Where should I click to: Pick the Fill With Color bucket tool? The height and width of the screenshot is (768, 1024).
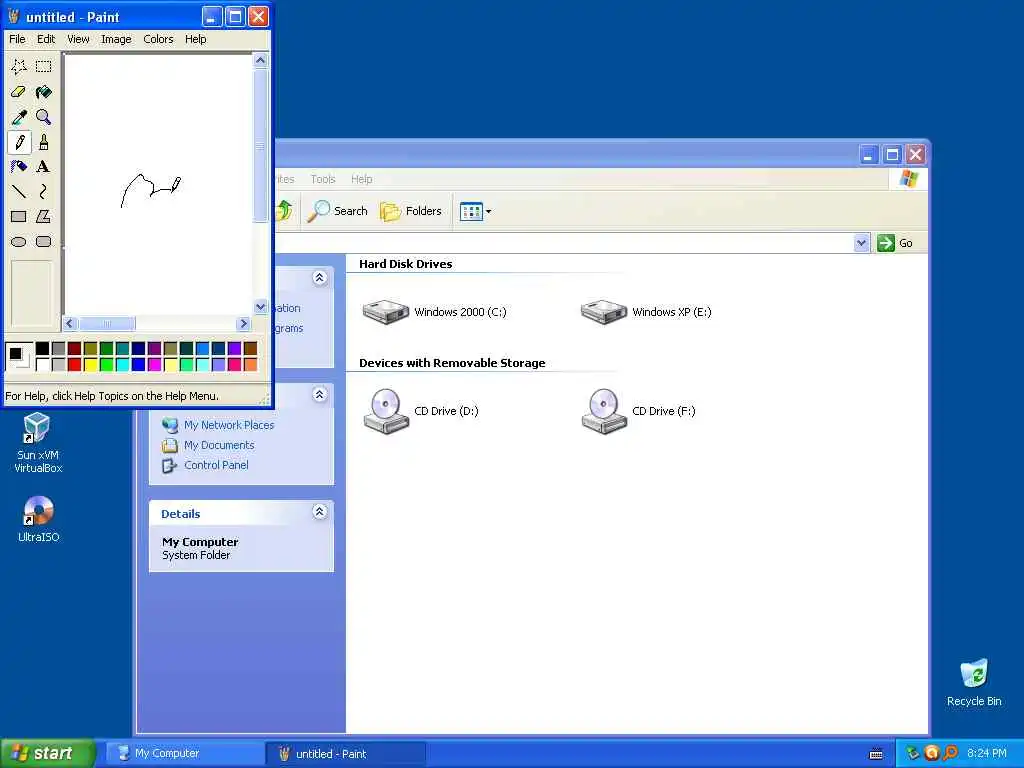coord(44,91)
